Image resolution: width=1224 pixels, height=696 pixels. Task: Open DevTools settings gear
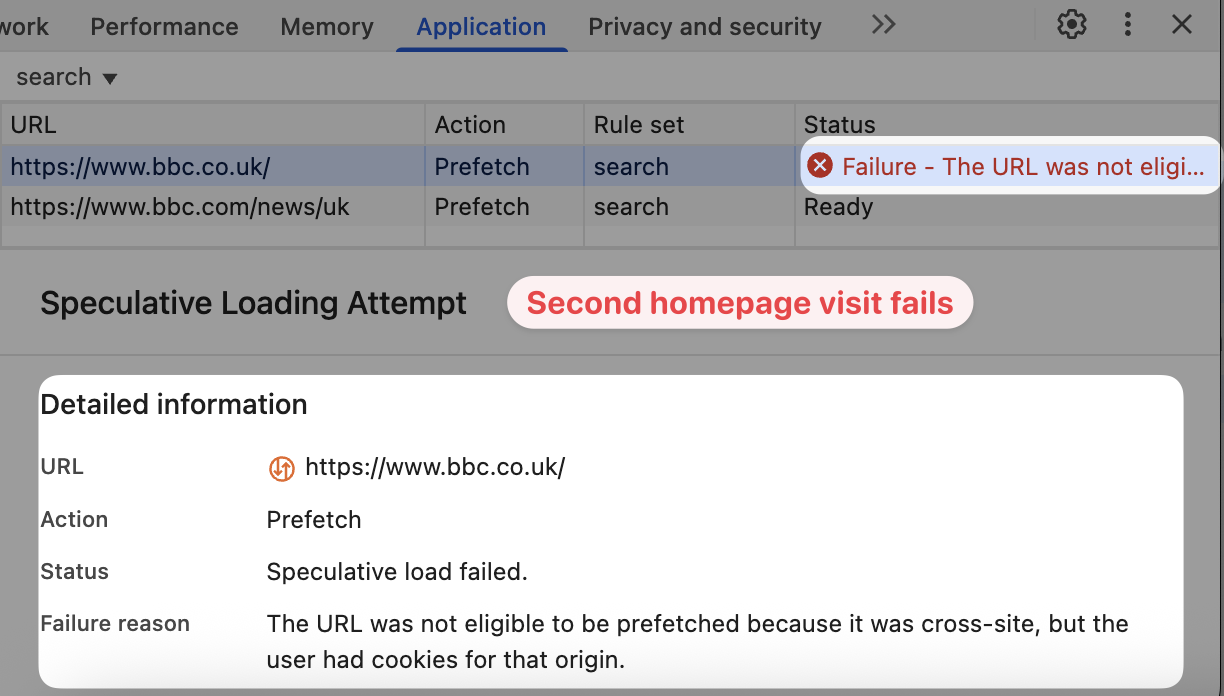tap(1072, 25)
